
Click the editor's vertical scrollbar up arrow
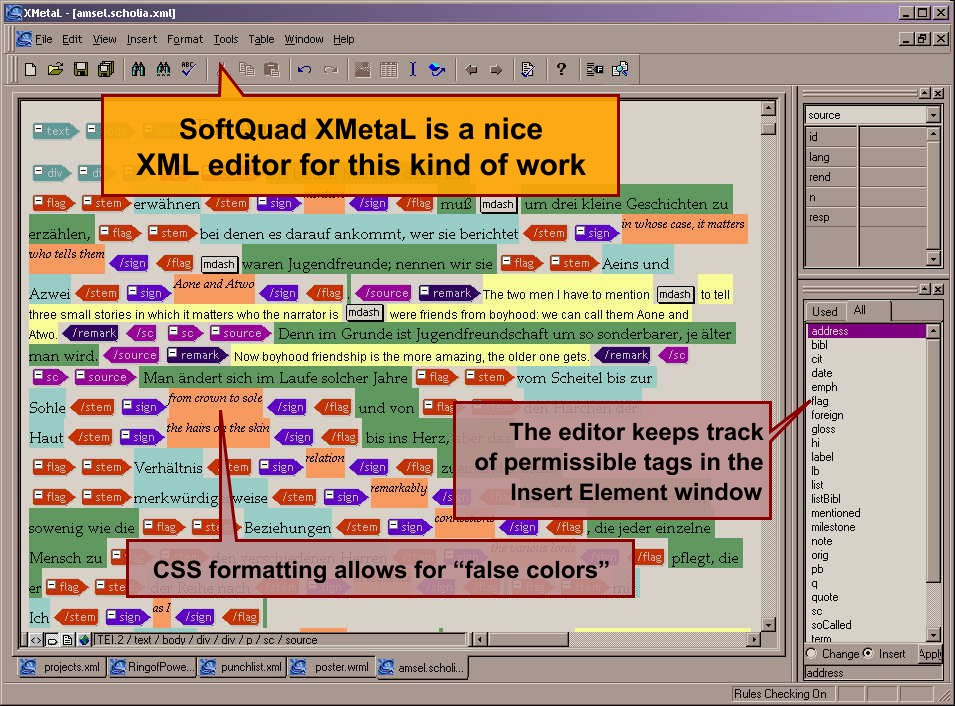click(x=769, y=108)
